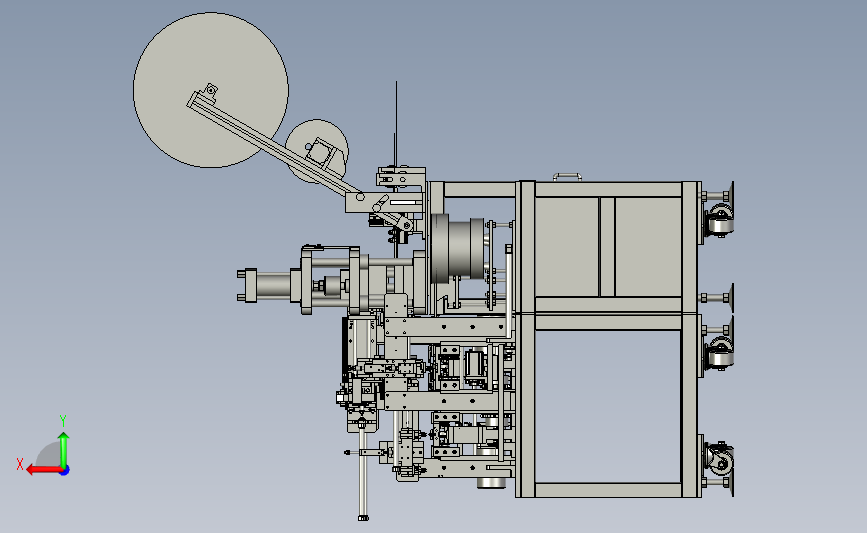Screen dimensions: 867x533
Task: Select the middle caster wheel
Action: (x=720, y=354)
